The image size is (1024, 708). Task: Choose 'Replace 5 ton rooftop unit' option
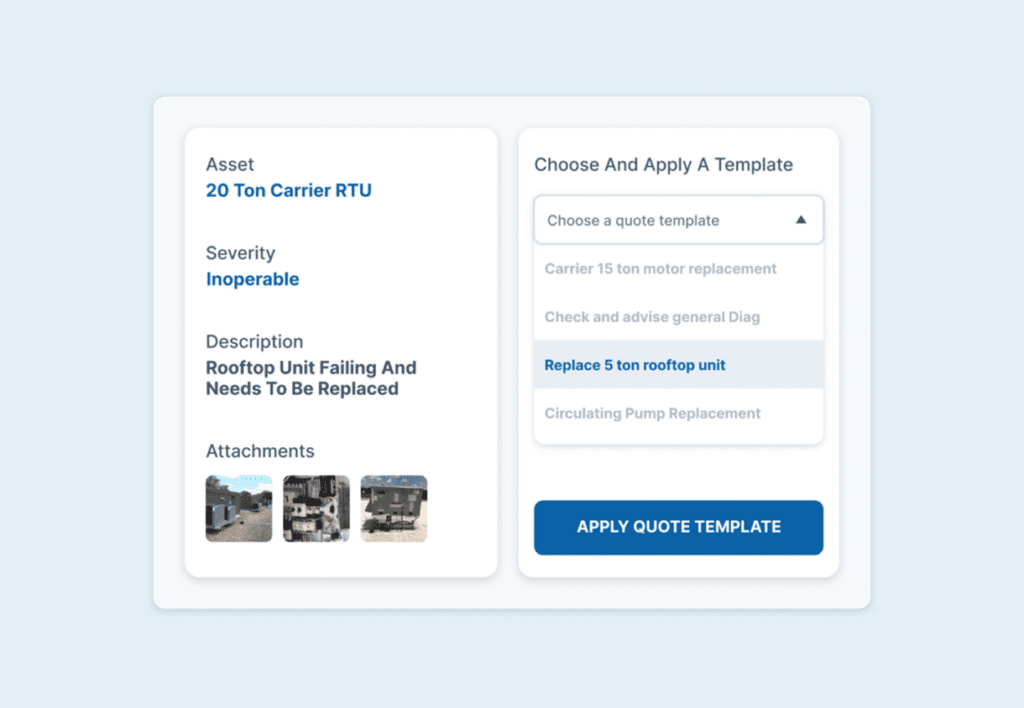[x=635, y=365]
